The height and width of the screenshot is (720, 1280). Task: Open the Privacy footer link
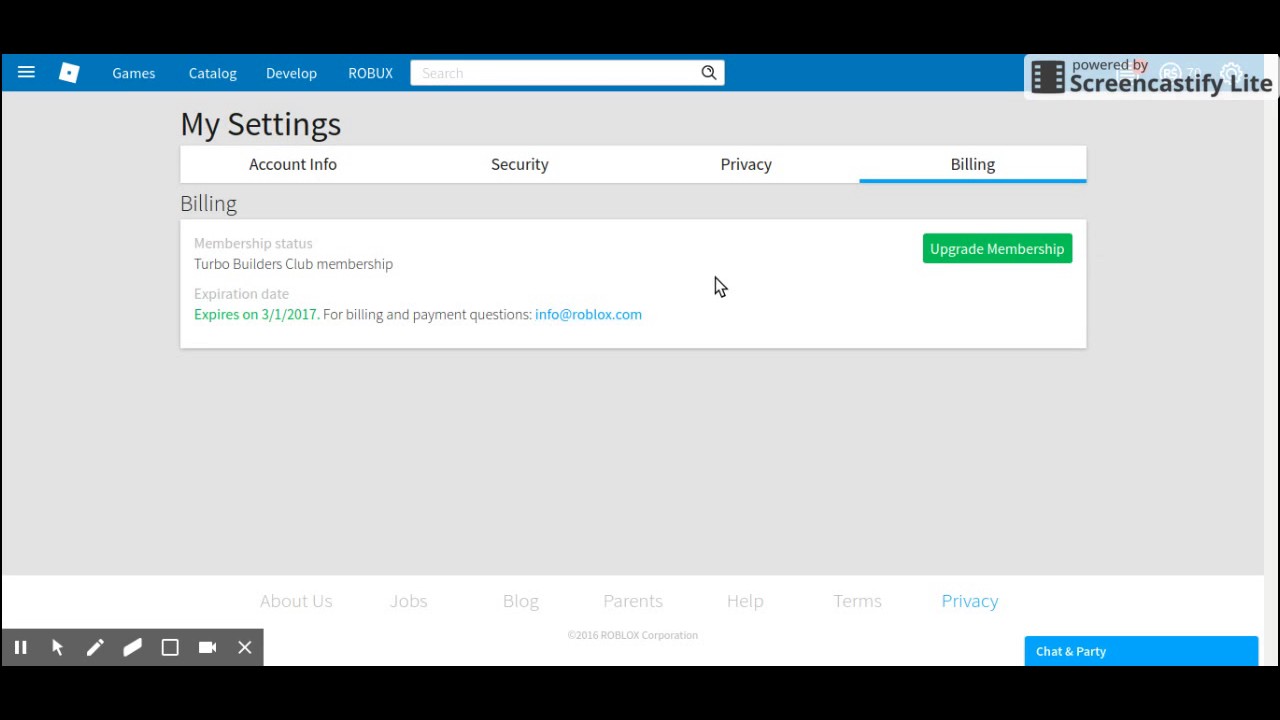[x=970, y=601]
